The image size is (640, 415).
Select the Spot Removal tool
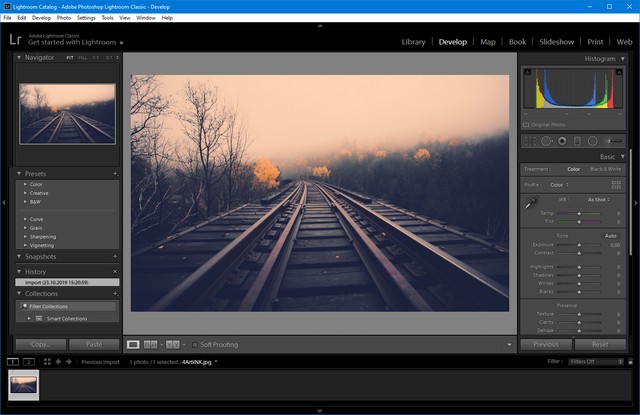click(546, 141)
